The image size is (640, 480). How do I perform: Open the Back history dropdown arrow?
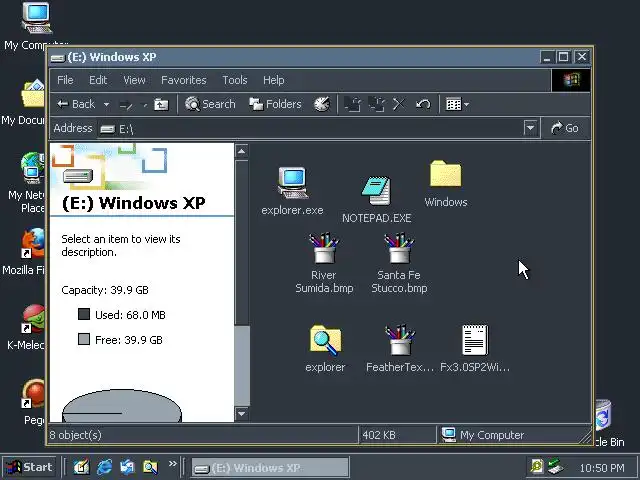106,104
